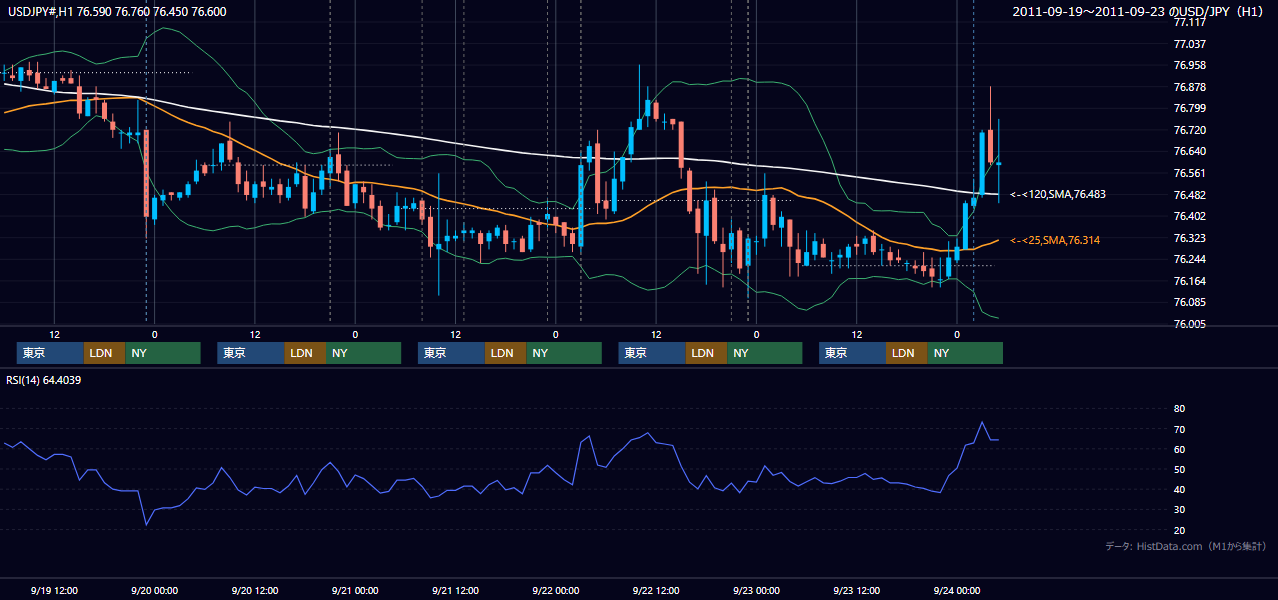Select the 9/23 12:00 time axis label
Viewport: 1278px width, 600px height.
tap(856, 590)
